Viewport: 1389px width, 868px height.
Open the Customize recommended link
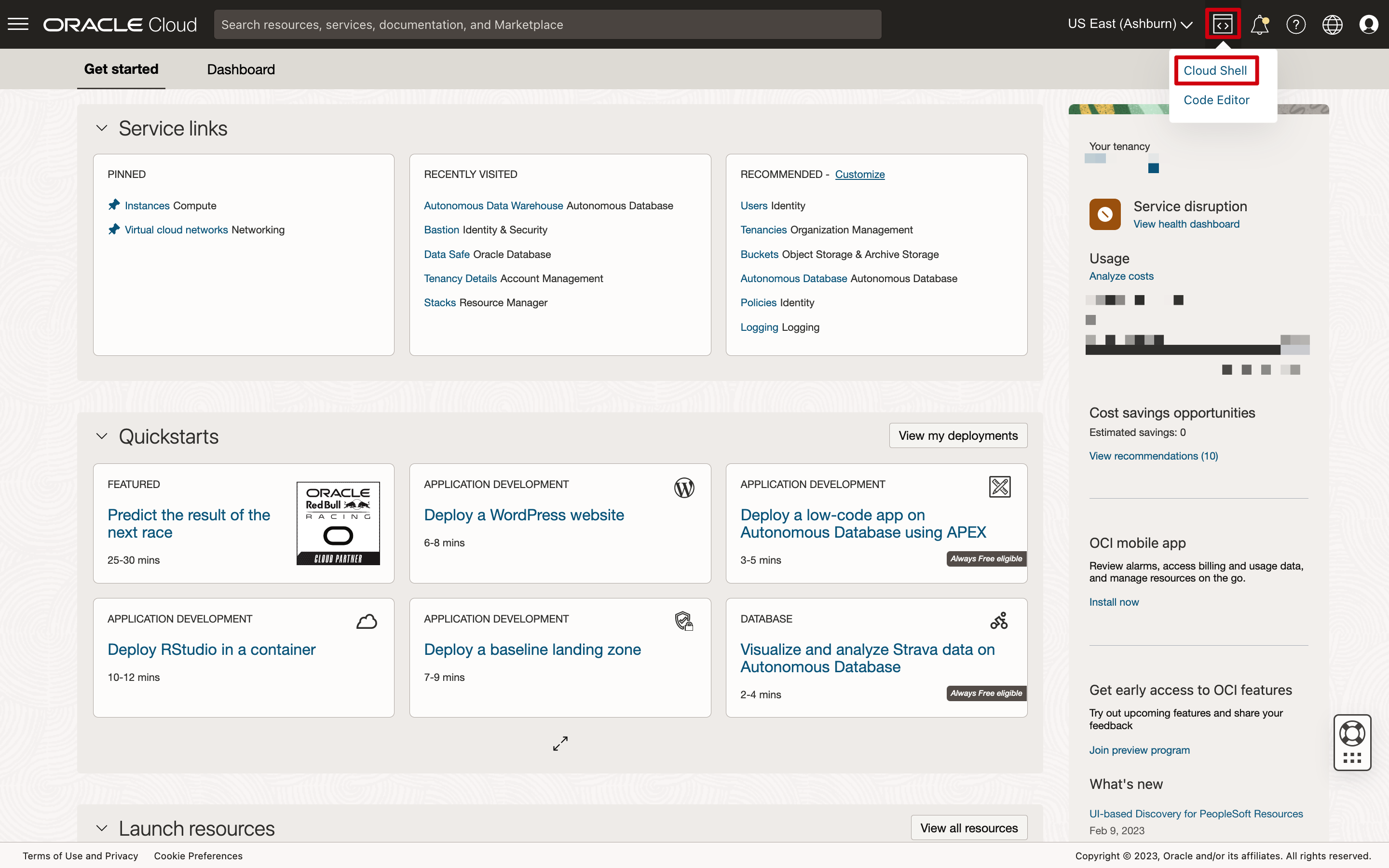coord(859,174)
